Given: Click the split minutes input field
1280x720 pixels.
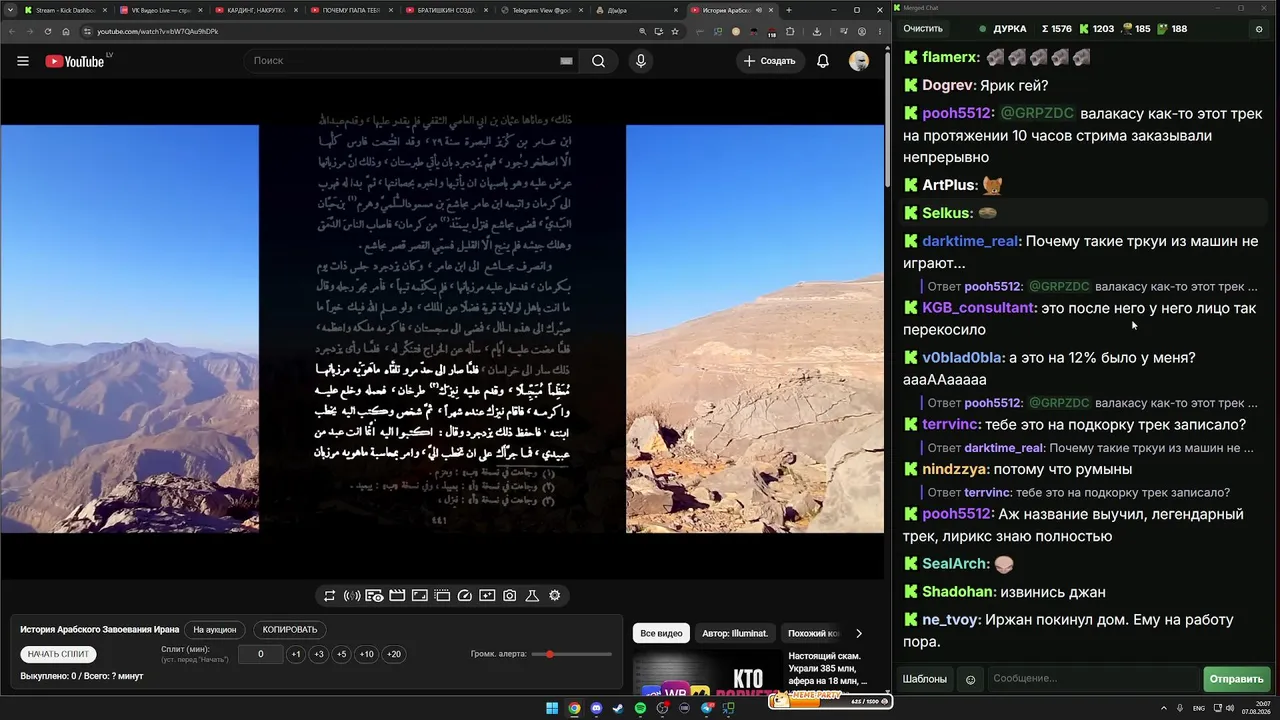Looking at the screenshot, I should coord(260,654).
